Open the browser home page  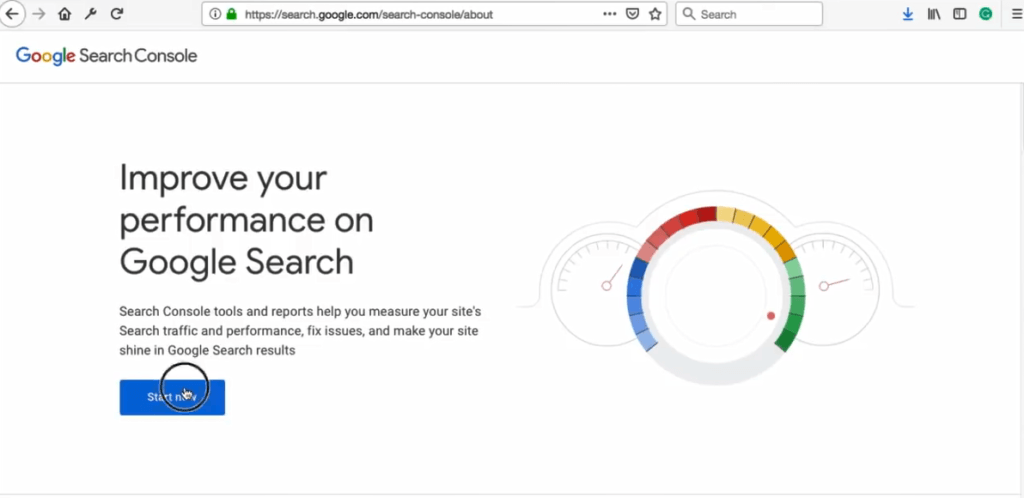[64, 14]
